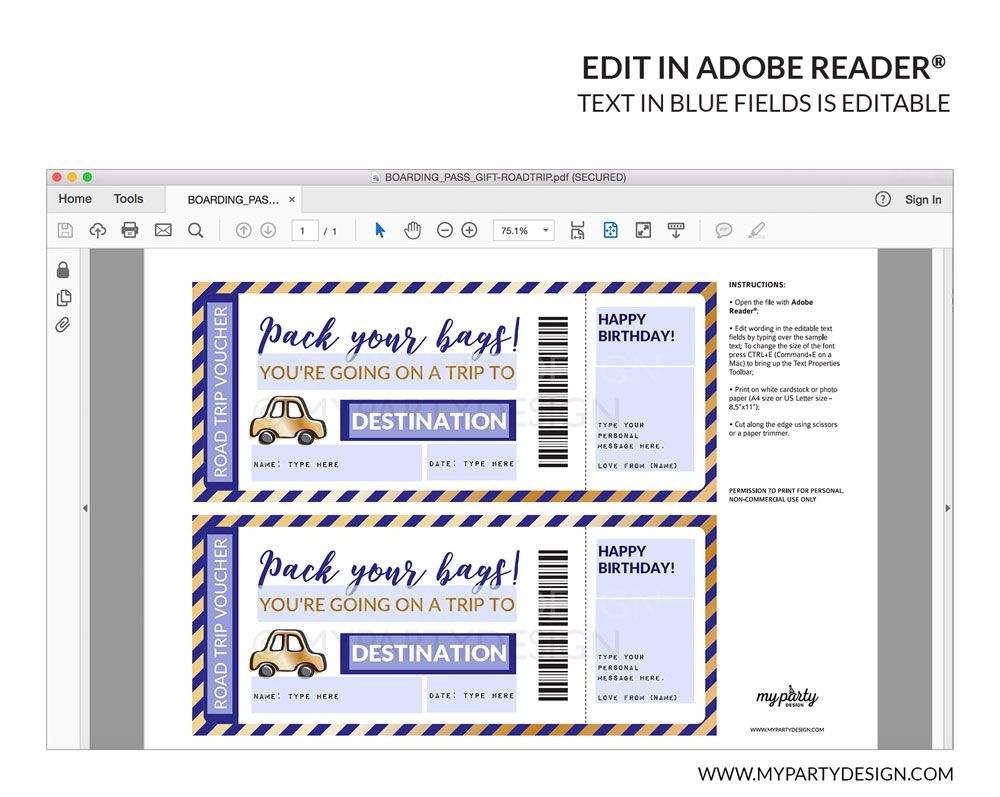Click top voucher 'DATE: TYPE HERE' field

(x=472, y=464)
